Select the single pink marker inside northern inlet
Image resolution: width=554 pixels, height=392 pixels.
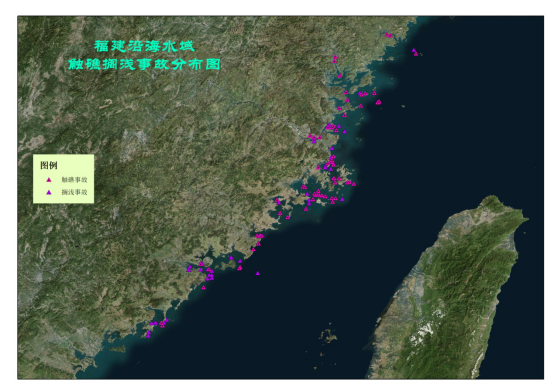pyautogui.click(x=340, y=76)
